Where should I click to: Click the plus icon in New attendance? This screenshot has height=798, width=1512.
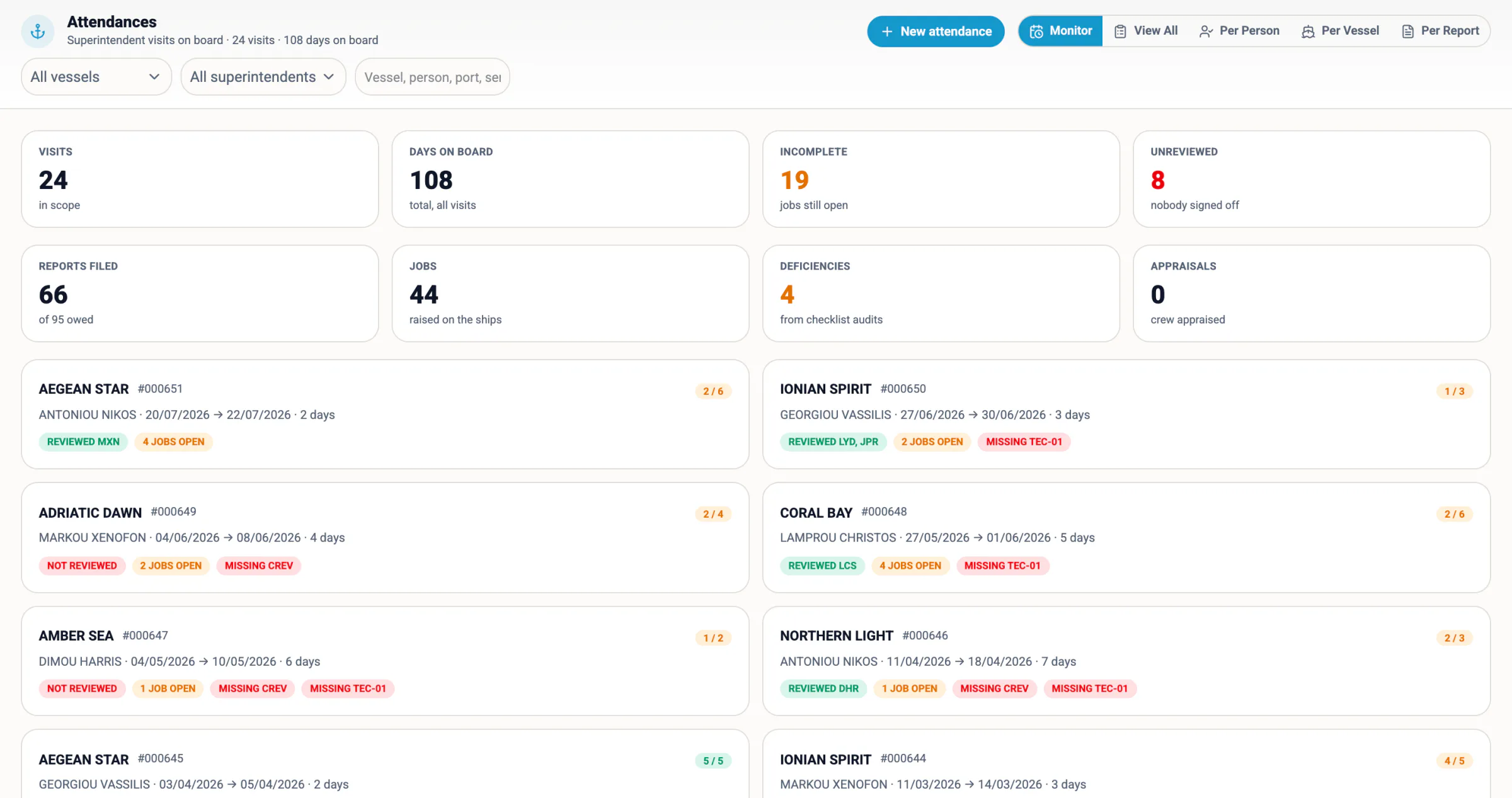coord(887,31)
